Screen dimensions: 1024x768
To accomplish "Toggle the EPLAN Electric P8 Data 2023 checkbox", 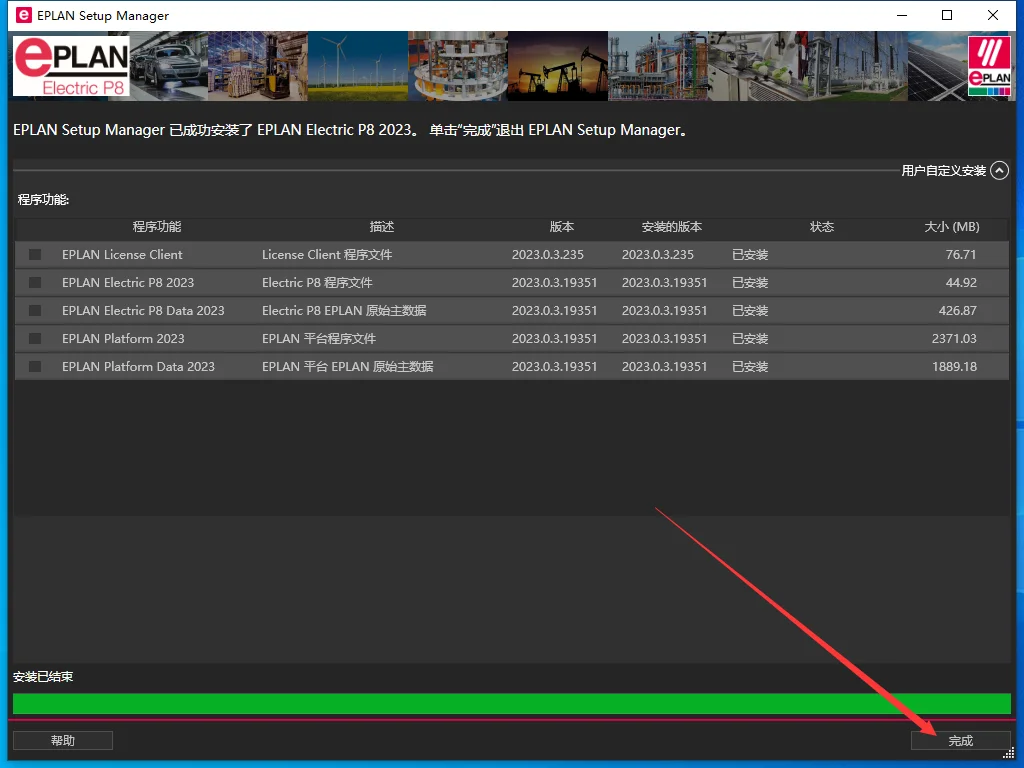I will pyautogui.click(x=35, y=311).
